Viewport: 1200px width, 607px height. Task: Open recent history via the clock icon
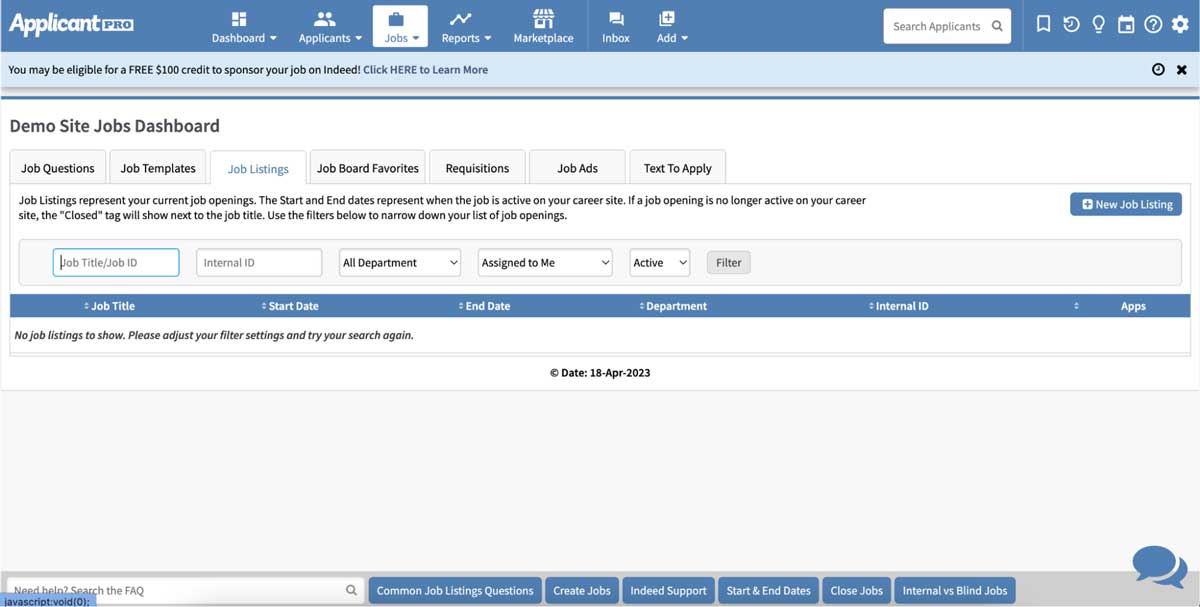(x=1071, y=23)
